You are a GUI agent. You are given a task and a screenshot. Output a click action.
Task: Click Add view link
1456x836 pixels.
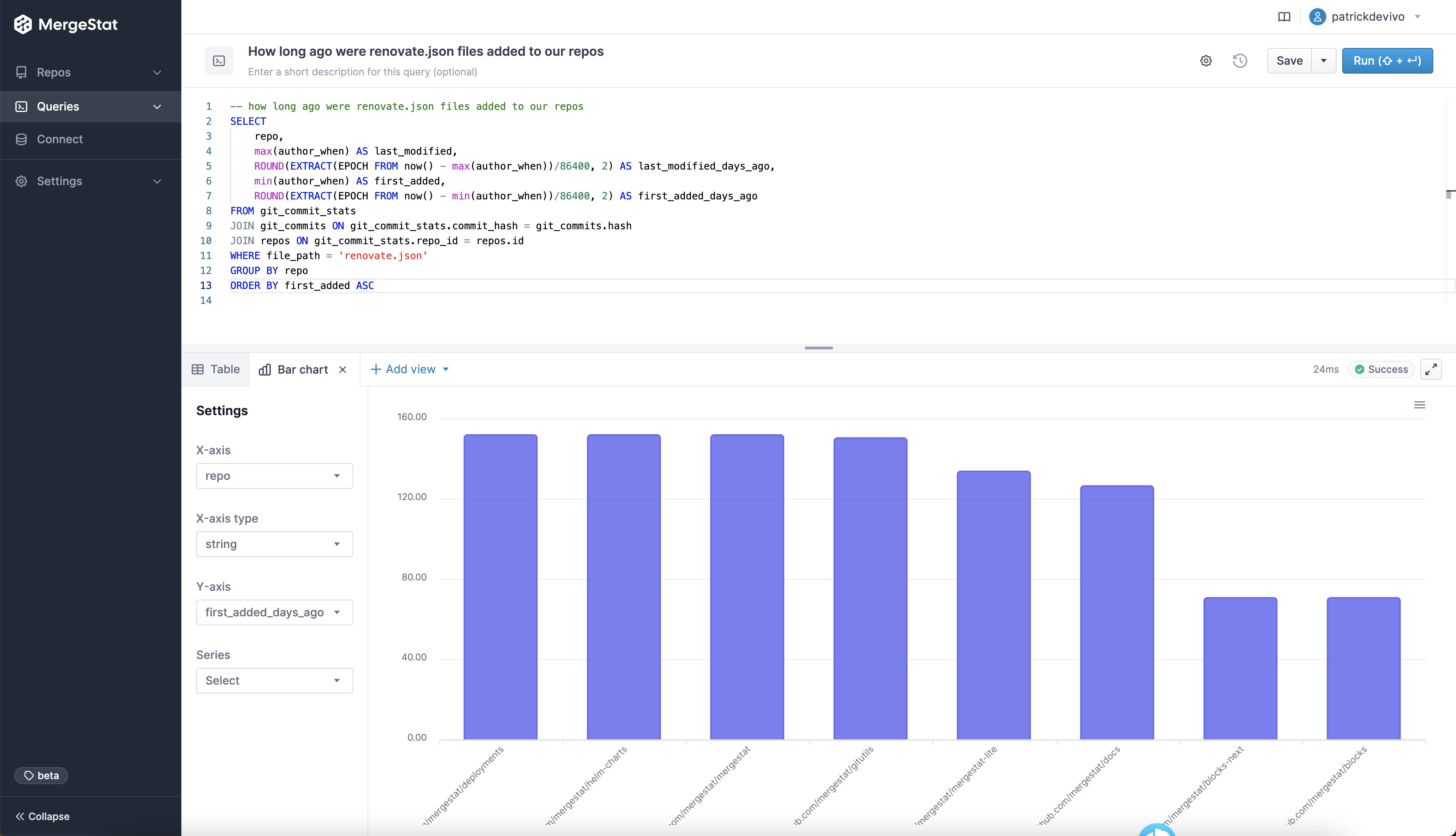coord(410,370)
